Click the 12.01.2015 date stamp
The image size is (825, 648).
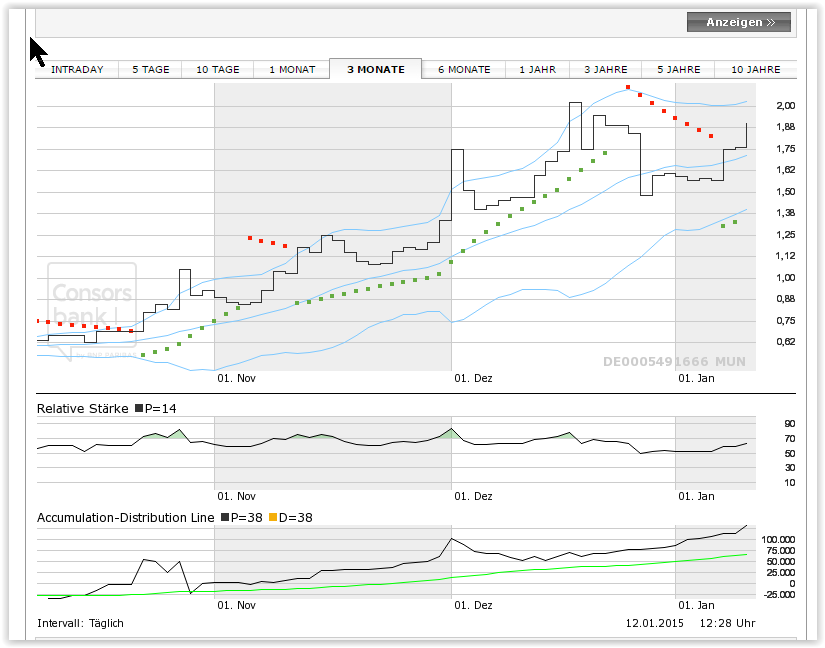(653, 623)
